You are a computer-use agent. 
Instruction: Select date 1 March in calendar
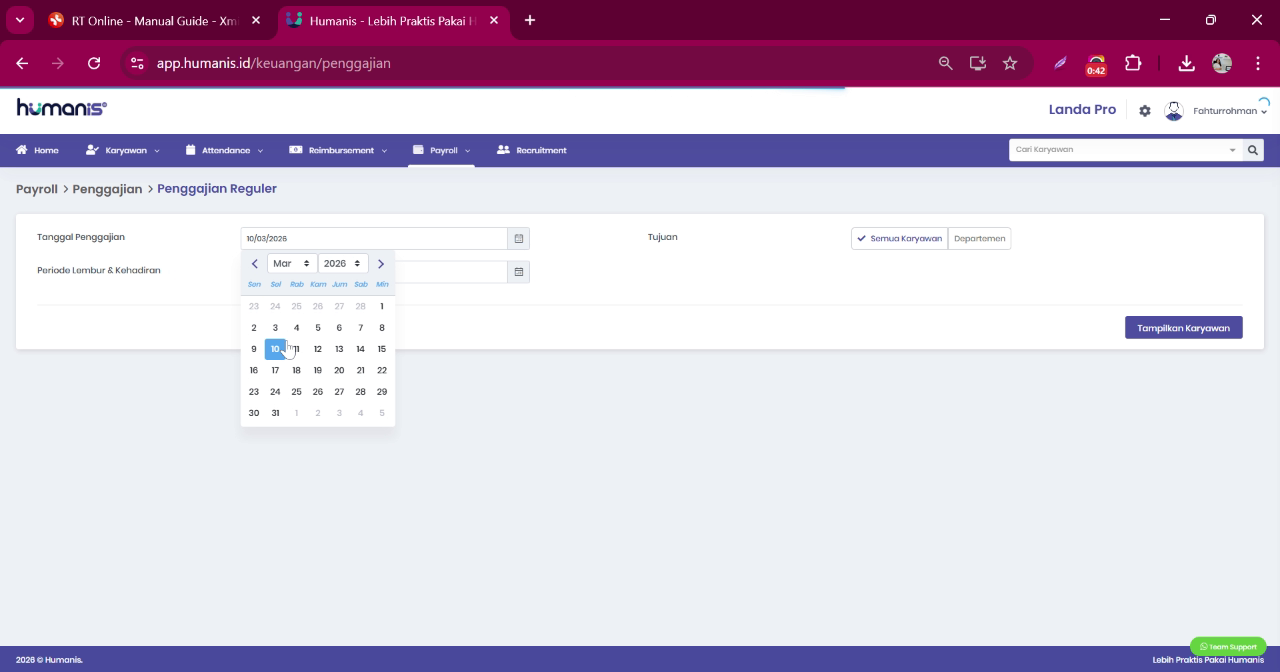(381, 306)
